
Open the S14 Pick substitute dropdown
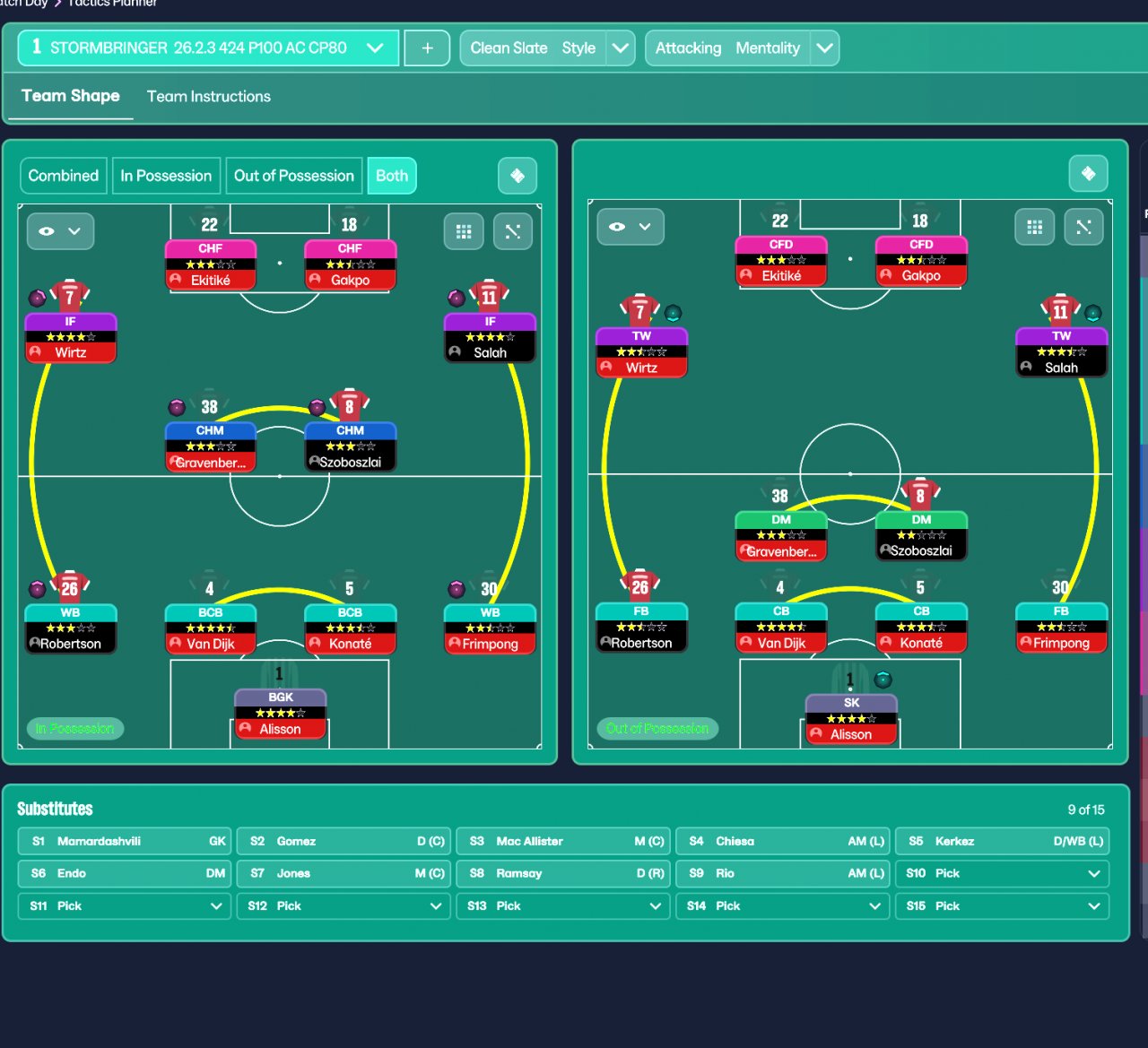click(783, 905)
